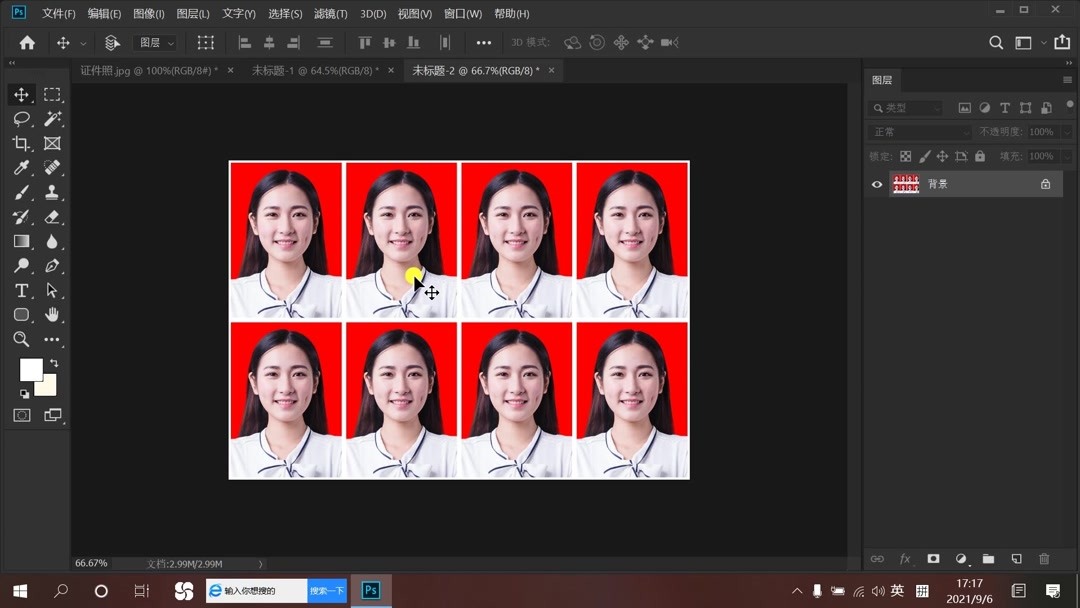Create a new layer in the Layers panel
The height and width of the screenshot is (608, 1080).
(x=1017, y=559)
